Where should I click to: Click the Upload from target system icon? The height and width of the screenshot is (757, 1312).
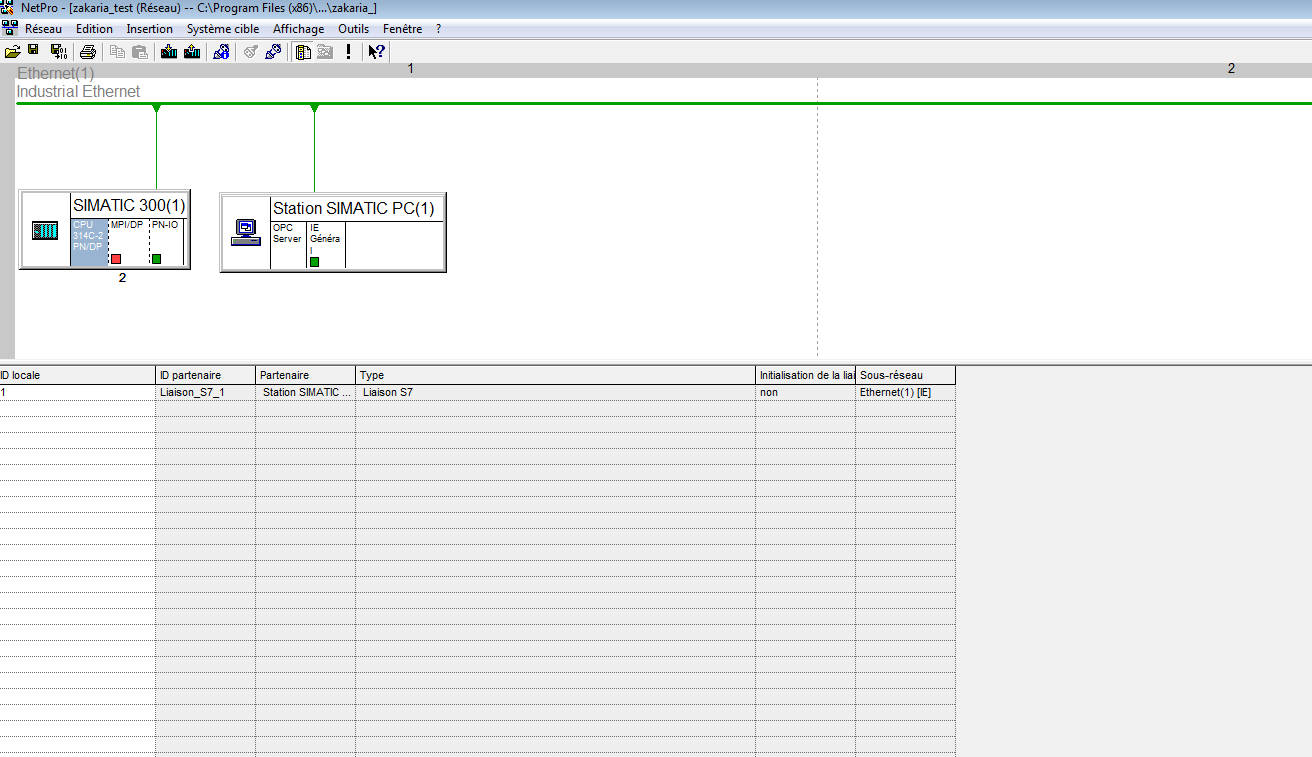[x=192, y=52]
